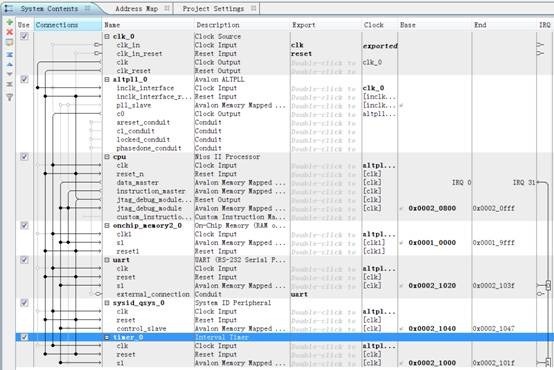The image size is (554, 370).
Task: Click the Move to top icon
Action: coord(10,55)
